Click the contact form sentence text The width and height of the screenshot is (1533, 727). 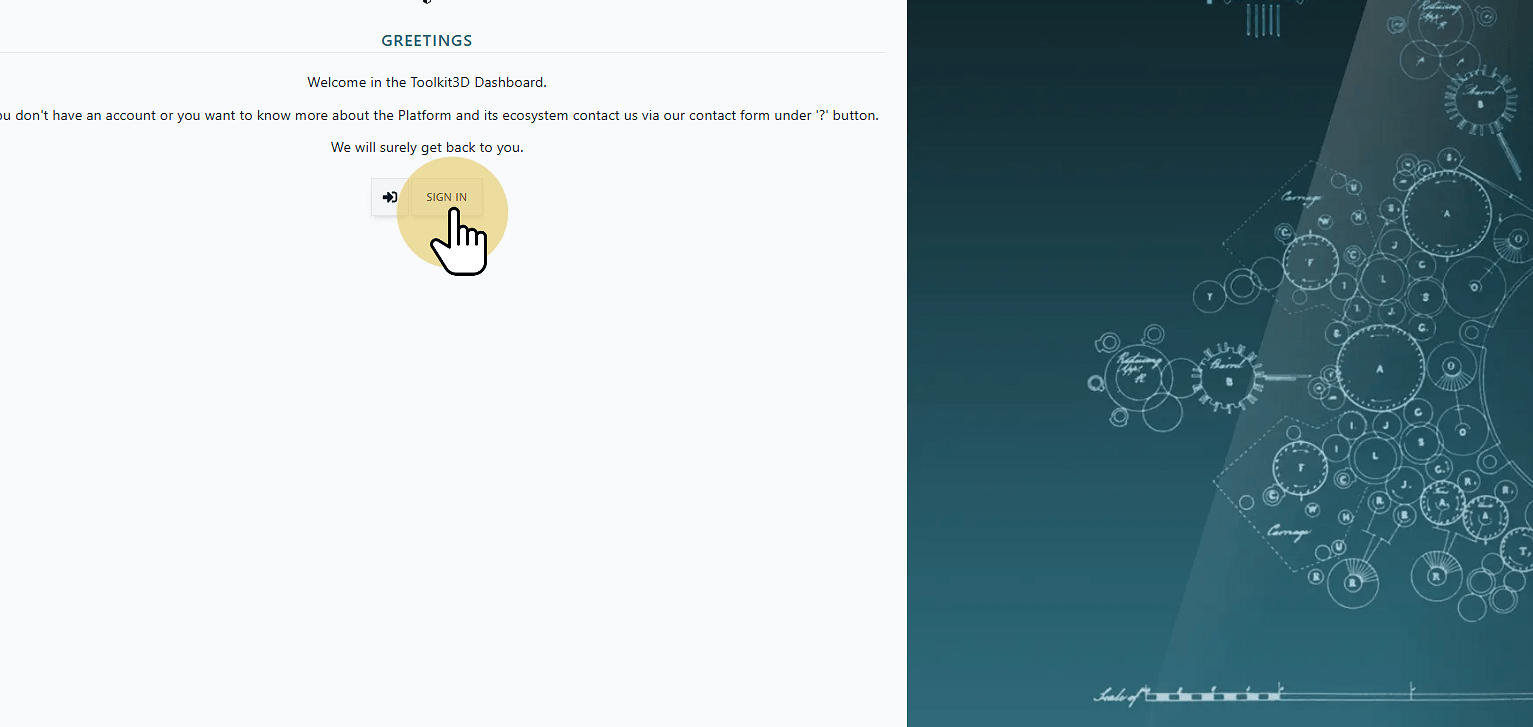[436, 115]
